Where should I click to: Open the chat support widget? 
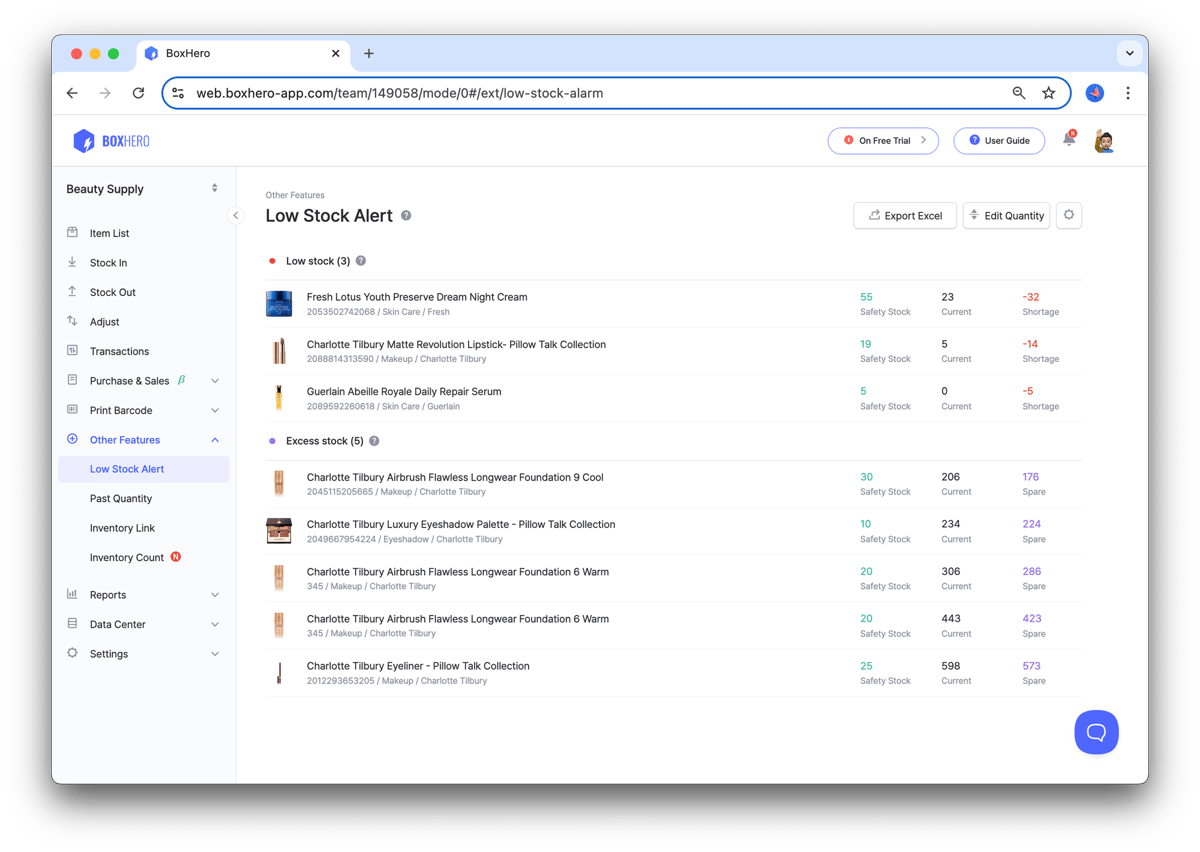1096,732
